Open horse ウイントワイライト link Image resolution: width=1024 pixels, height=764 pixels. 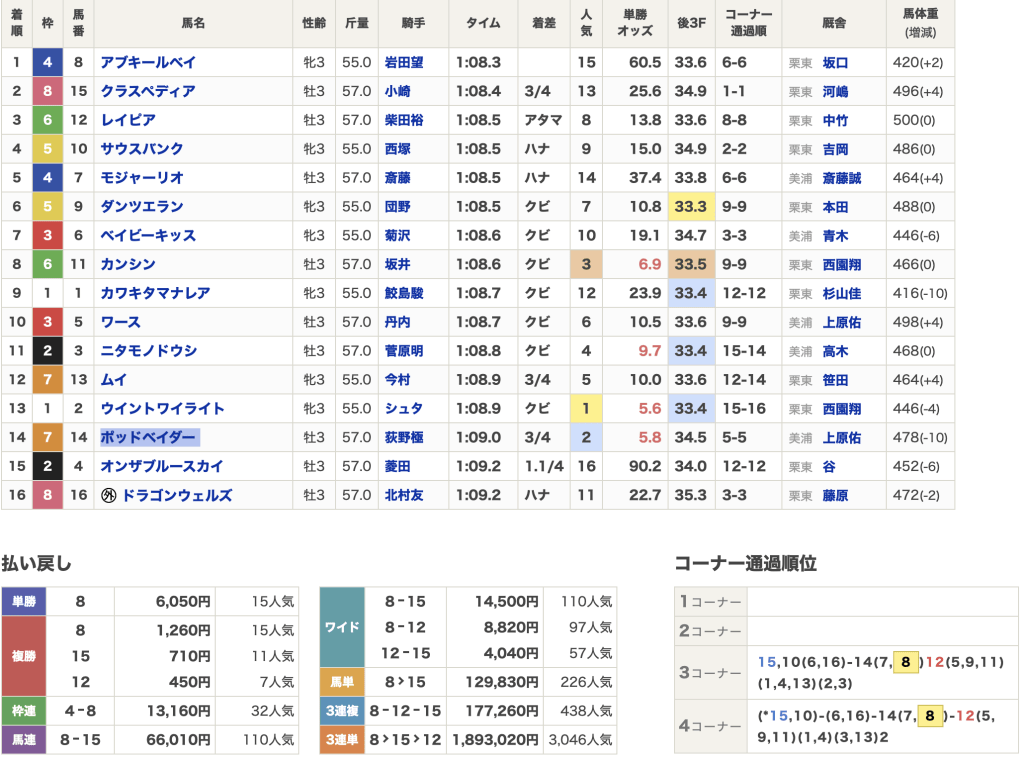click(162, 409)
